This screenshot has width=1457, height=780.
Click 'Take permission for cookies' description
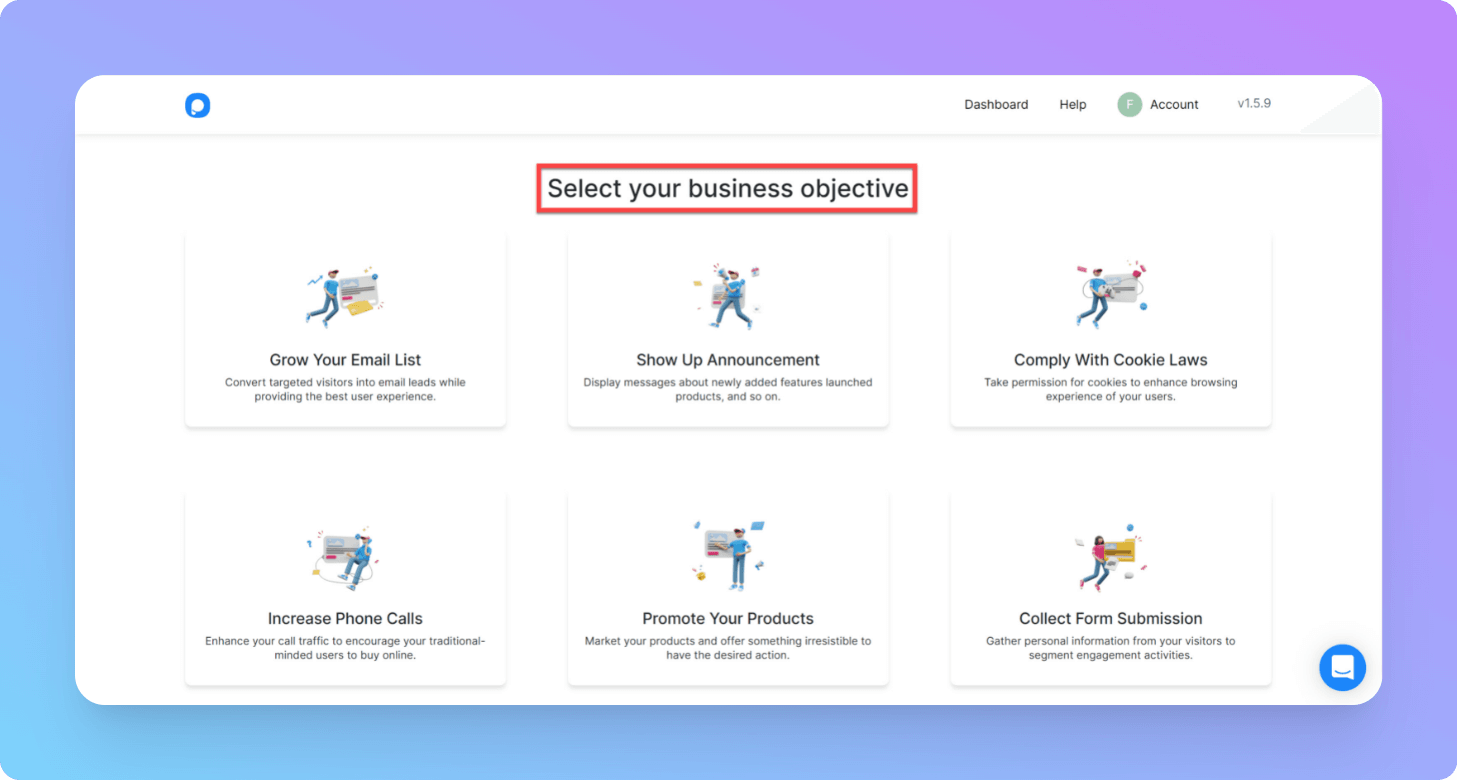point(1111,389)
